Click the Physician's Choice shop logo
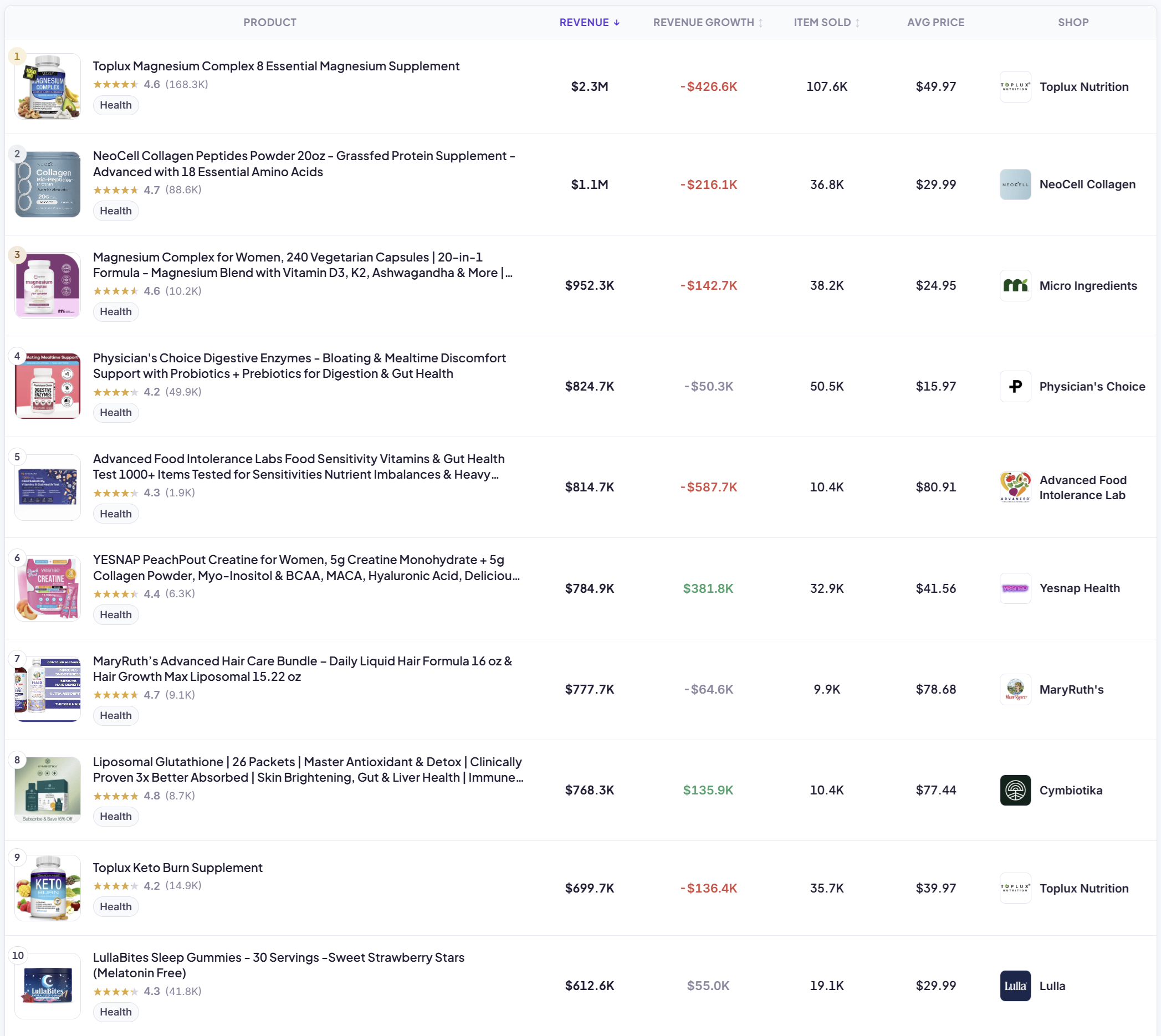 1015,387
